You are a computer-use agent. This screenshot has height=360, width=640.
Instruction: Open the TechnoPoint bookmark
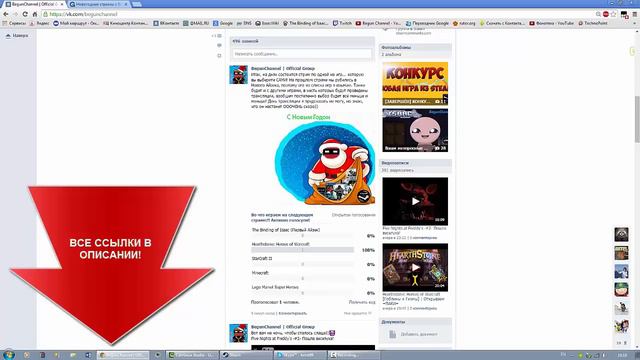point(593,23)
